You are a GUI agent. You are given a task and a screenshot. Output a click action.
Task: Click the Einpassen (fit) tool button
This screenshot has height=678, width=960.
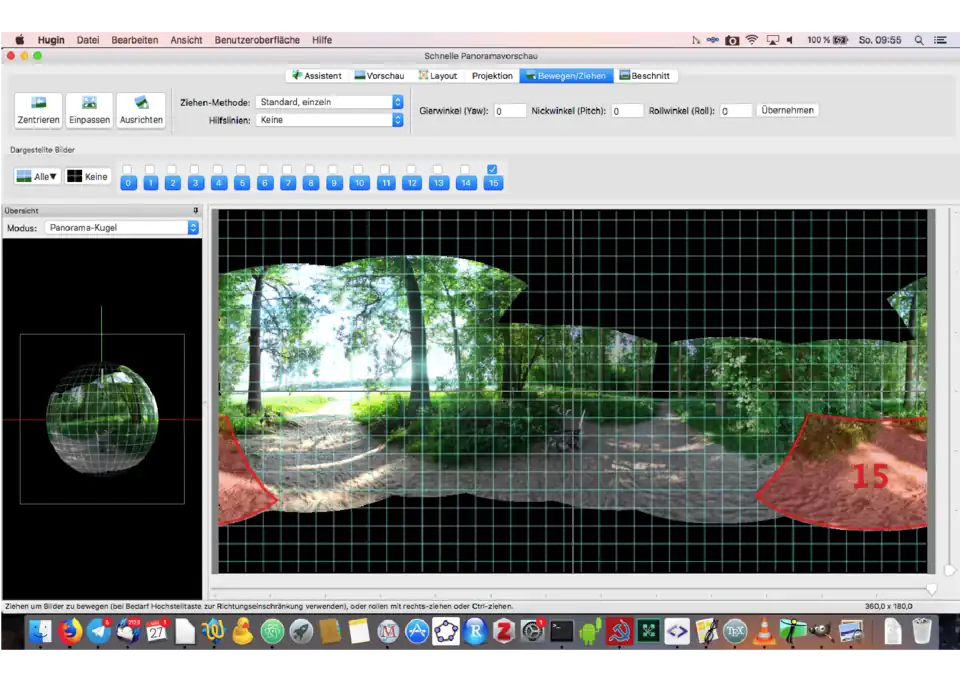coord(89,110)
